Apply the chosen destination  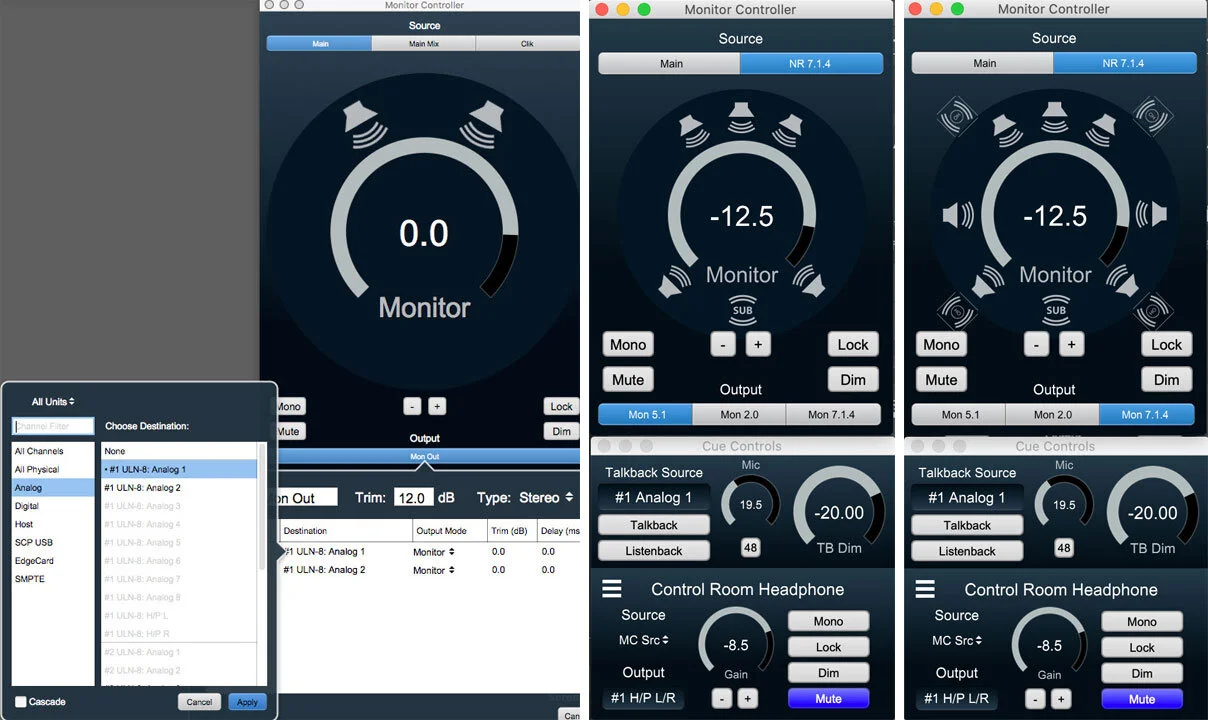[246, 701]
